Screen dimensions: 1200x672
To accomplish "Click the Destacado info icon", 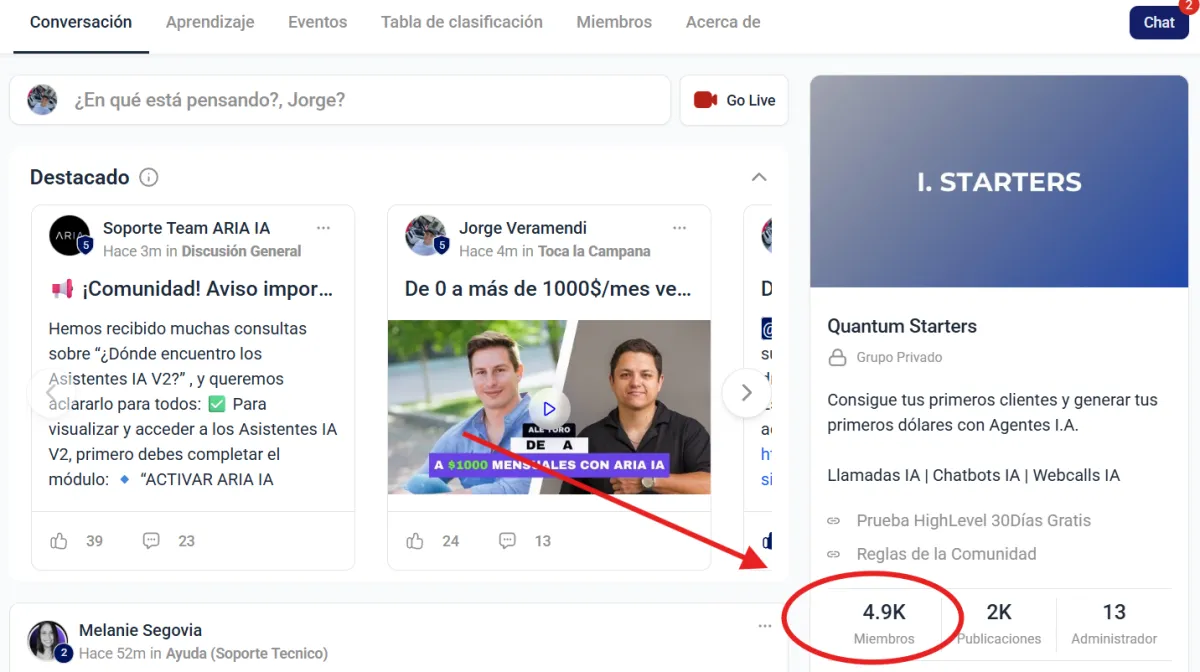I will [149, 178].
